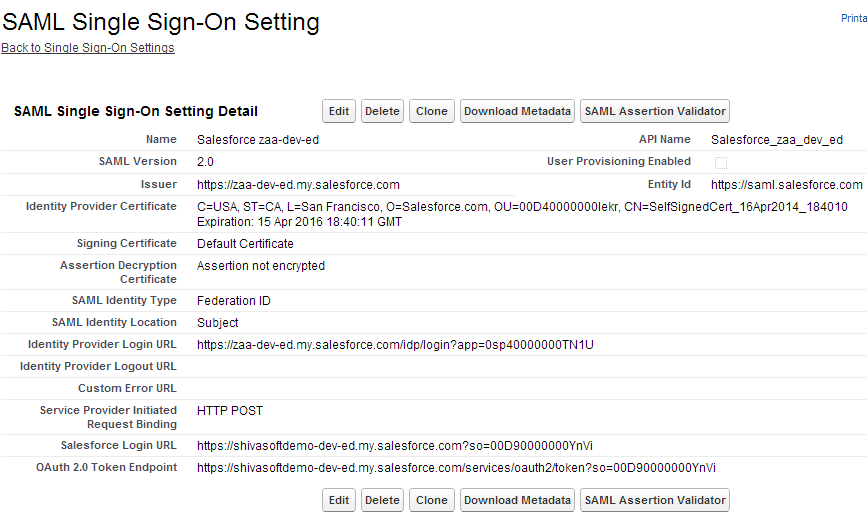This screenshot has height=513, width=867.
Task: Click the Assertion Decryption Certificate label
Action: [x=118, y=272]
